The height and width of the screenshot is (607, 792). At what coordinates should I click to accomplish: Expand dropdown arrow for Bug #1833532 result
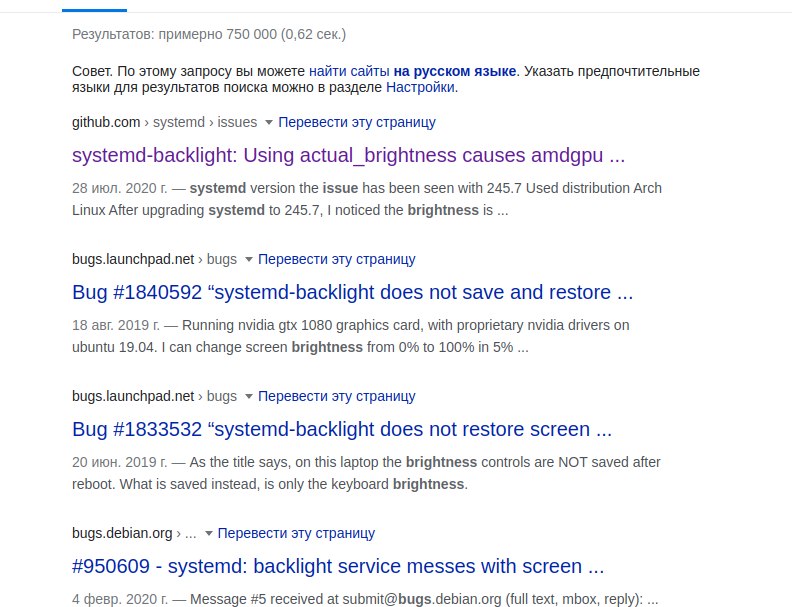pos(249,396)
